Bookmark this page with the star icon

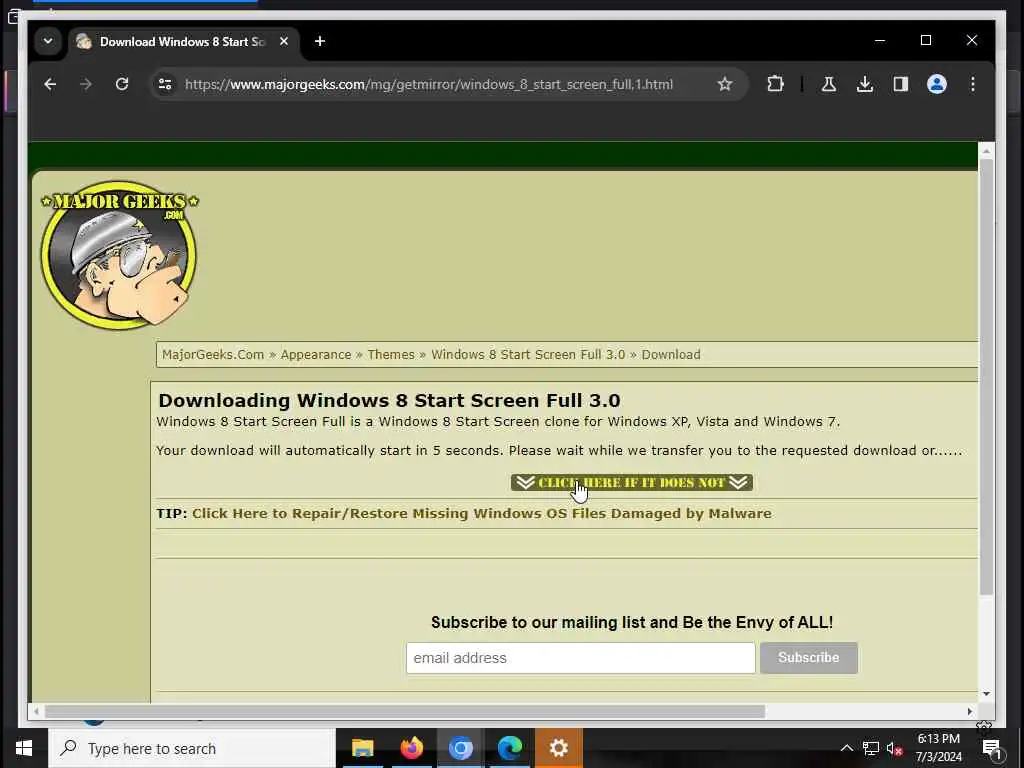(724, 84)
